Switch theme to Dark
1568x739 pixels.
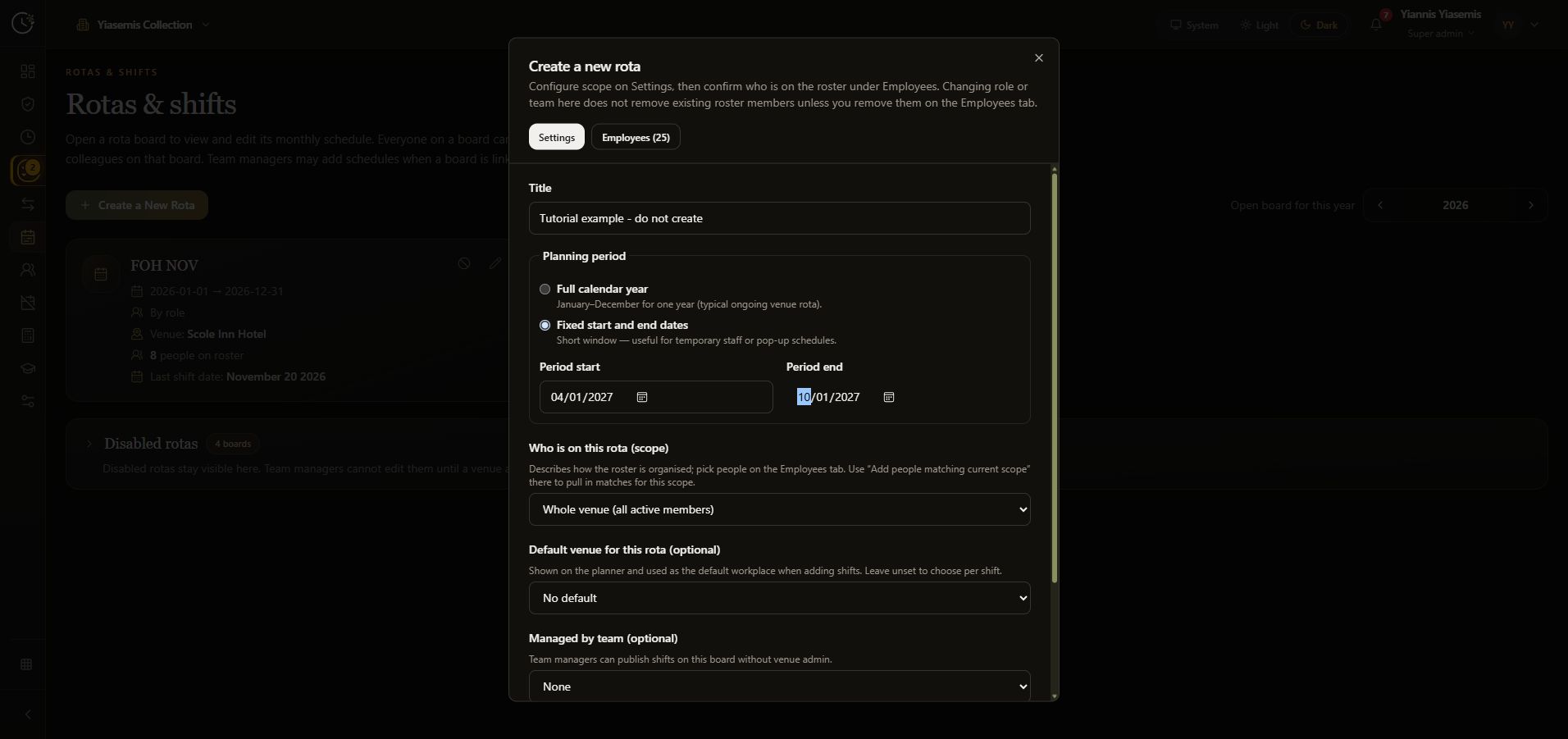pos(1319,25)
